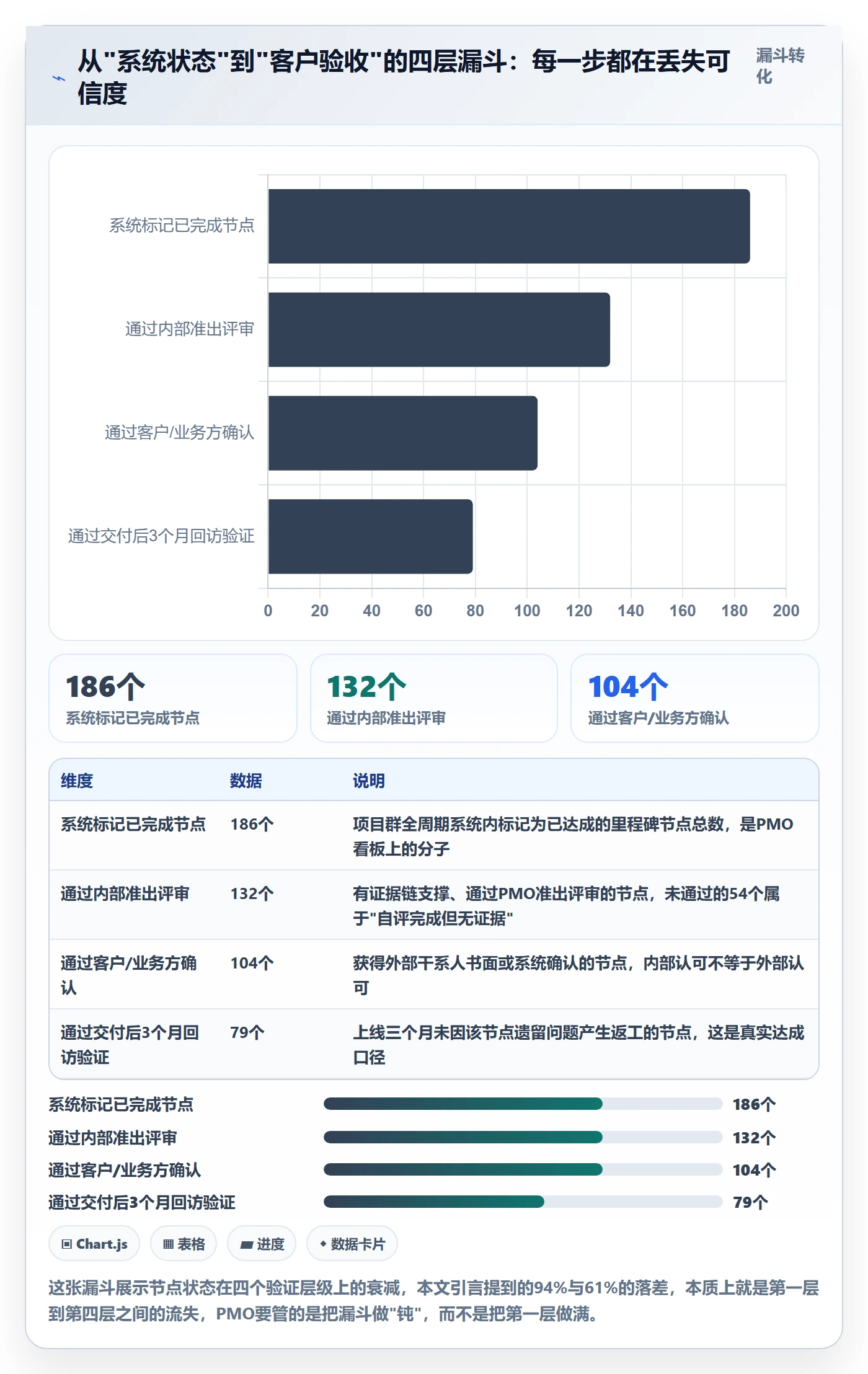
Task: Click the 186个 progress value label
Action: 755,1104
